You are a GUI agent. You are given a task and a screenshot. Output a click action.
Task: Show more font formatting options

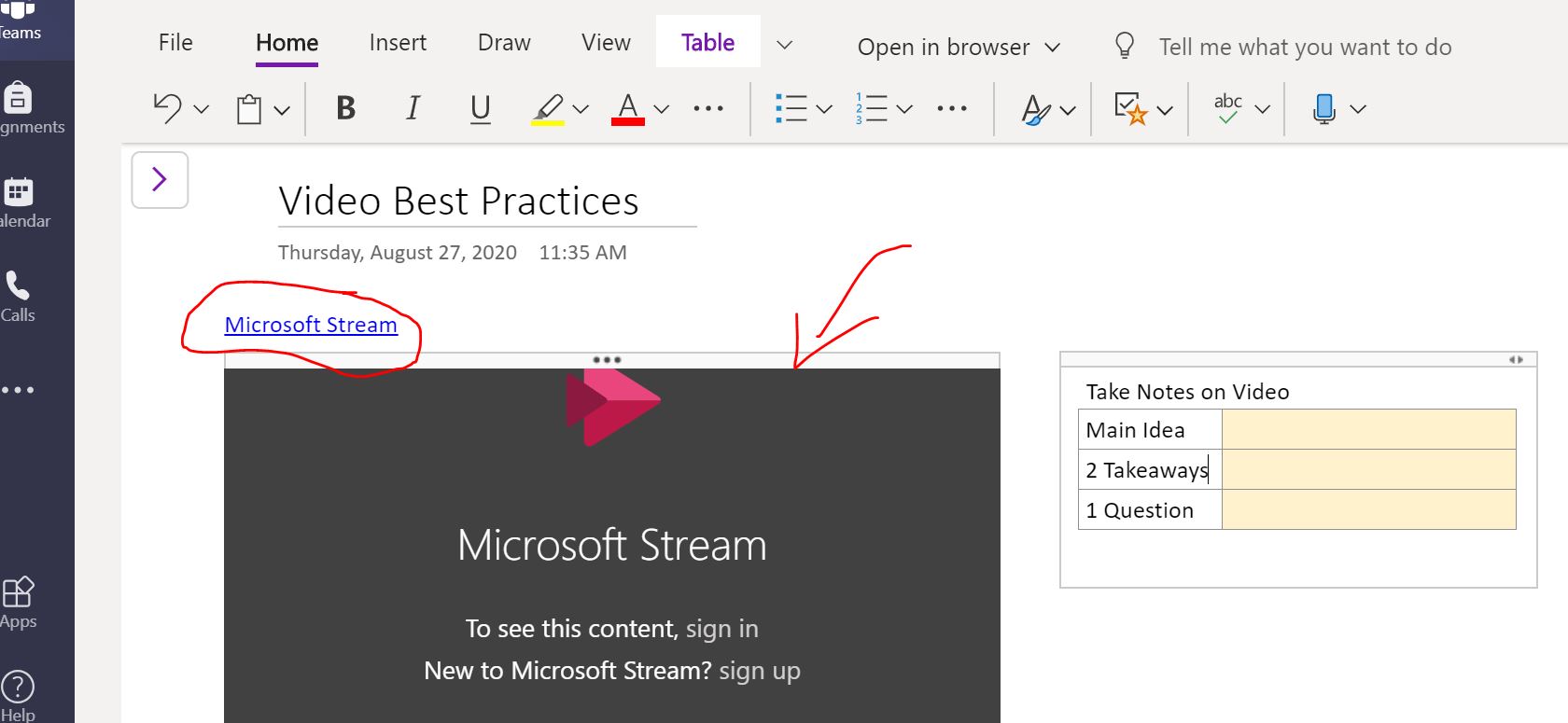[x=708, y=108]
